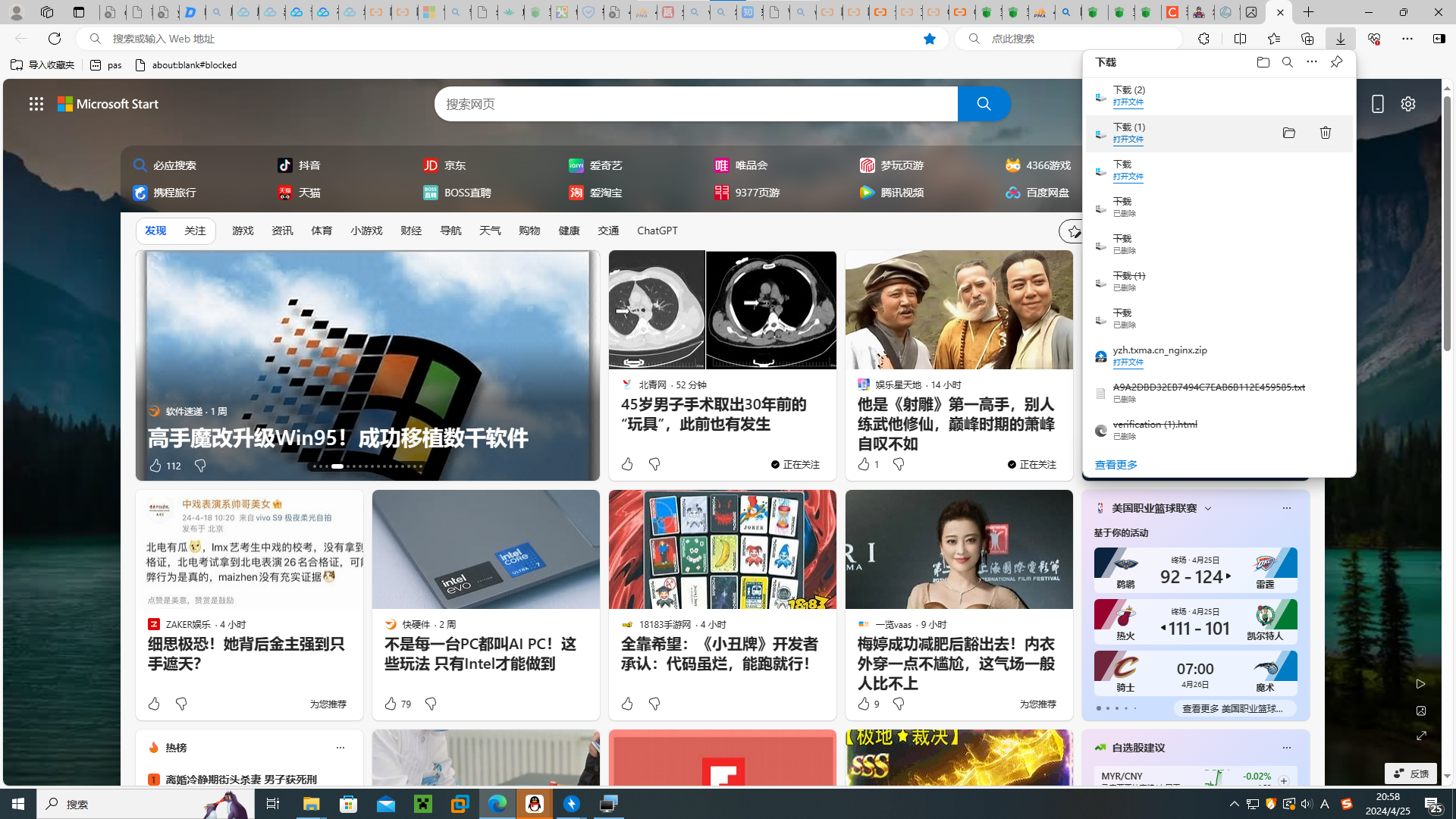Show hidden system tray icons
Image resolution: width=1456 pixels, height=819 pixels.
1234,804
